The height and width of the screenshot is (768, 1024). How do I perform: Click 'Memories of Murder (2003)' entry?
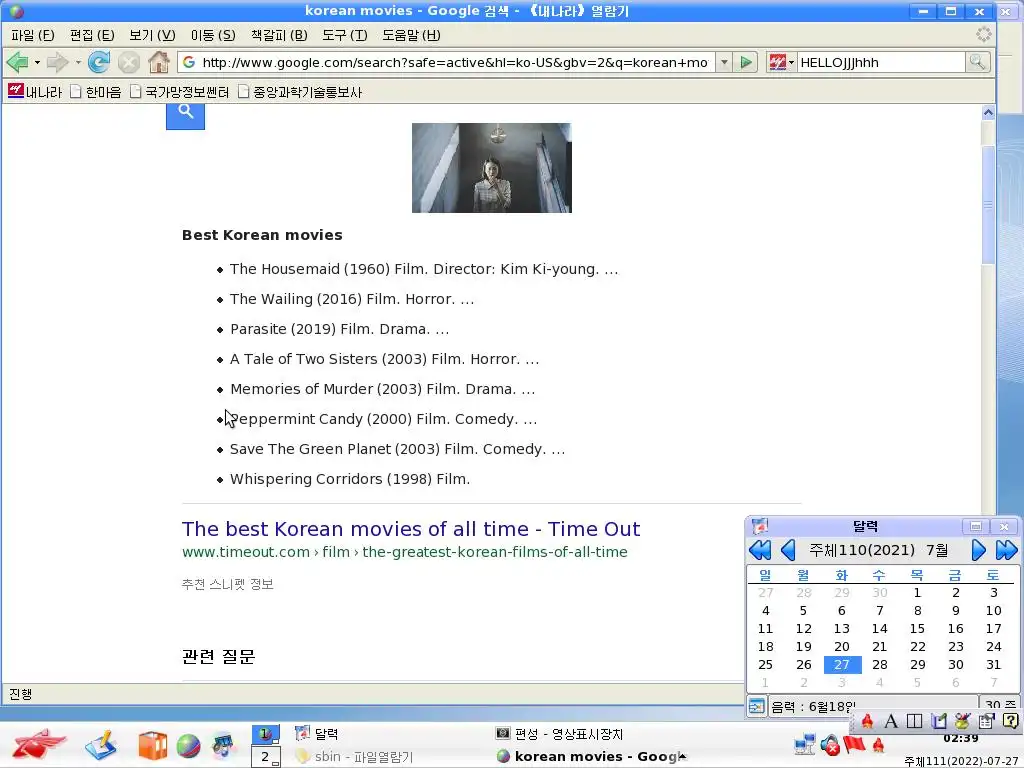tap(382, 389)
